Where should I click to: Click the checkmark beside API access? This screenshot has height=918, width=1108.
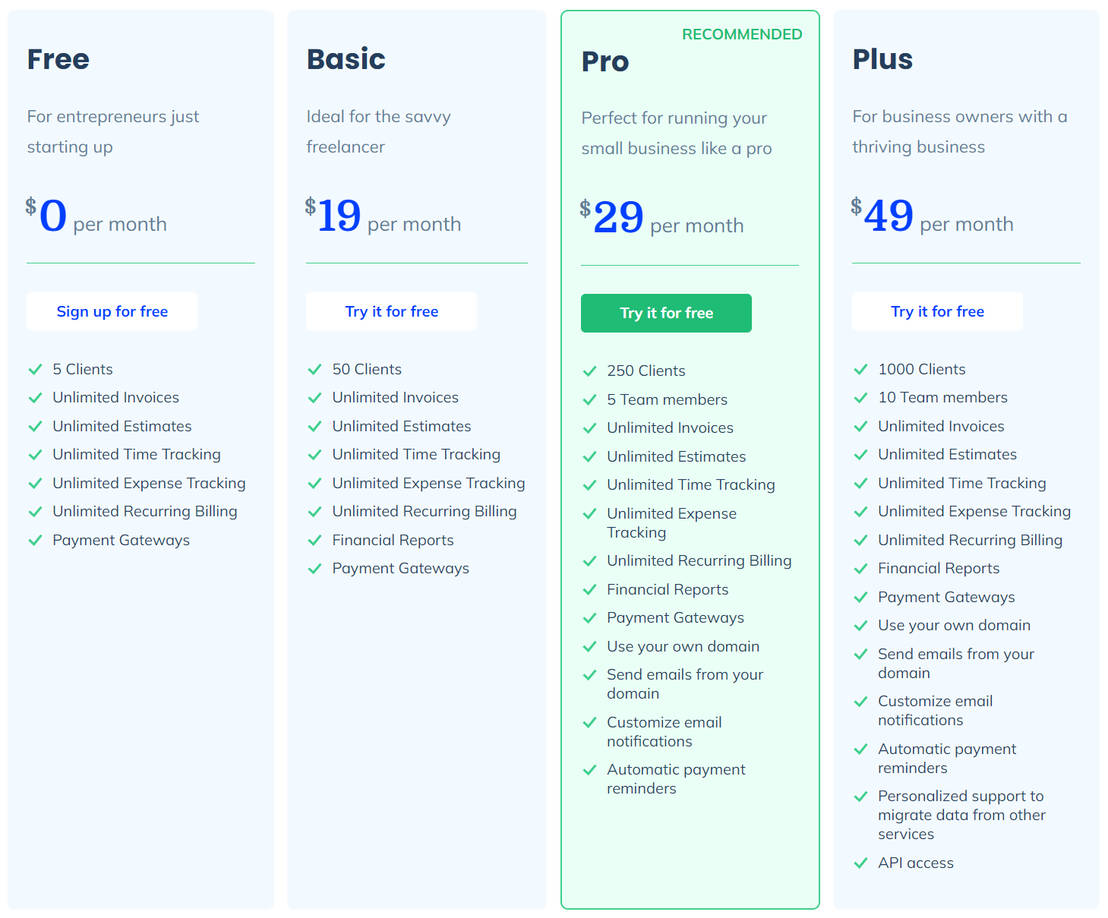point(861,863)
